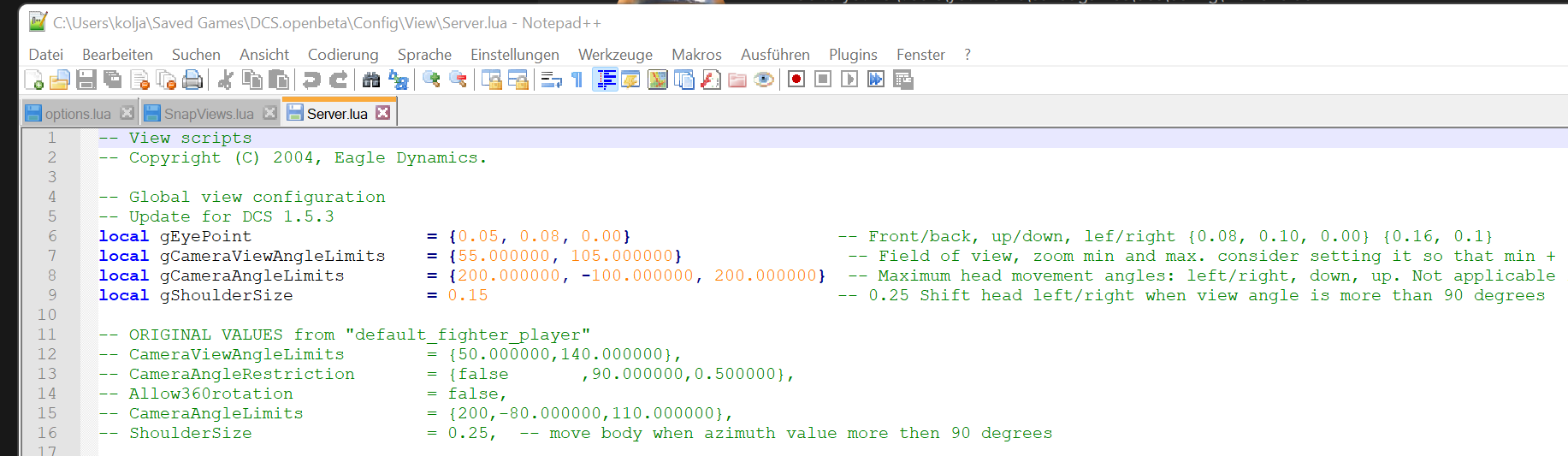Open the Bearbeiten menu
The width and height of the screenshot is (1568, 456).
pos(117,55)
